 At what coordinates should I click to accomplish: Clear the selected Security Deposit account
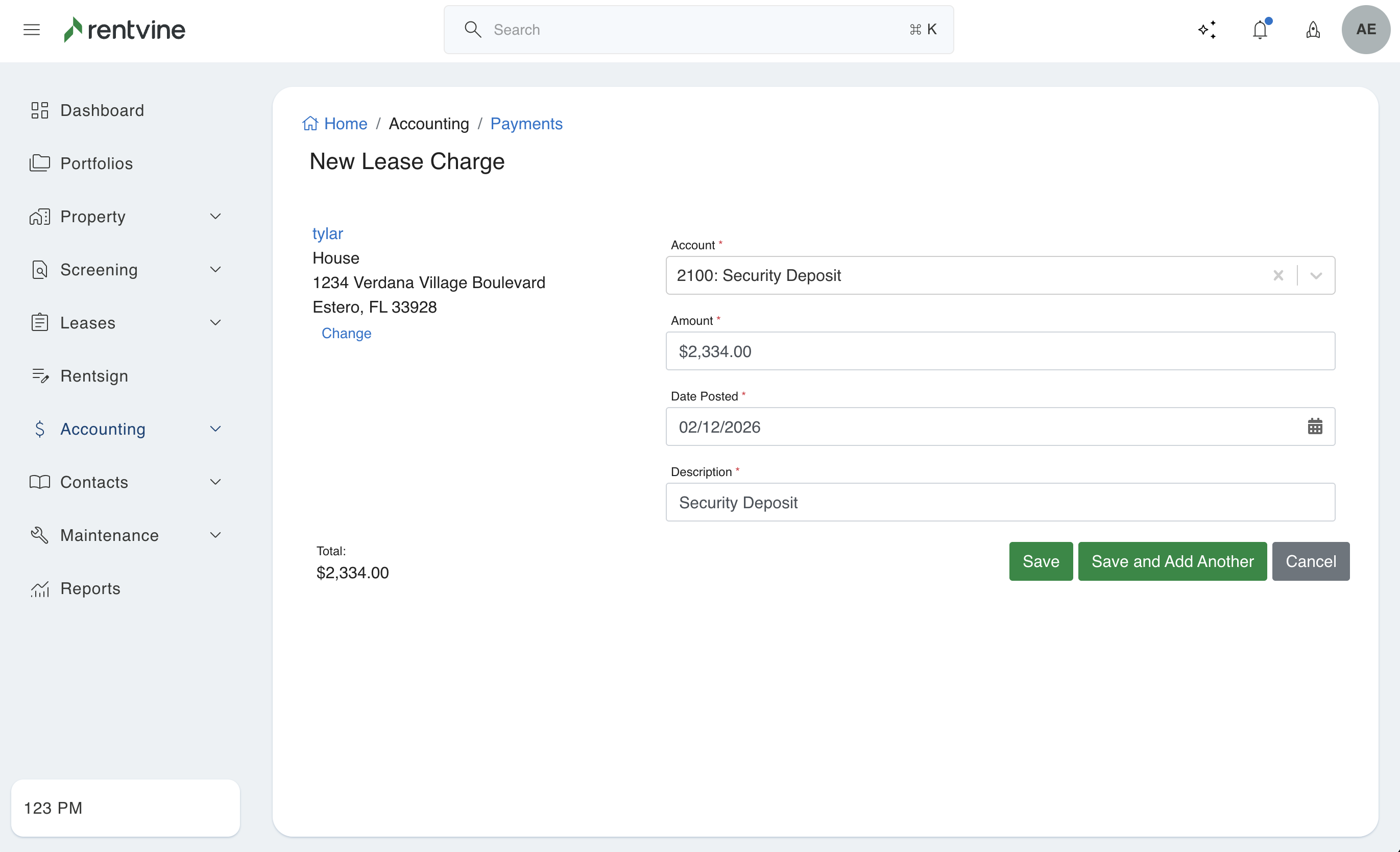point(1278,276)
